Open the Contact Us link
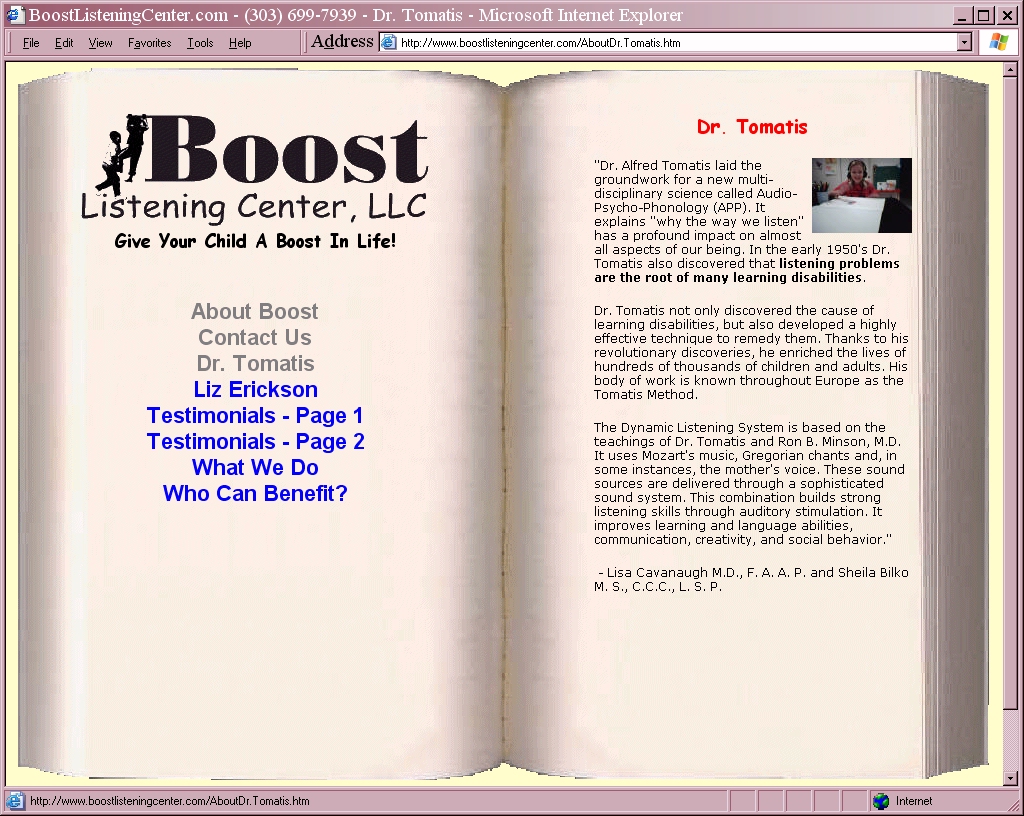 click(255, 338)
